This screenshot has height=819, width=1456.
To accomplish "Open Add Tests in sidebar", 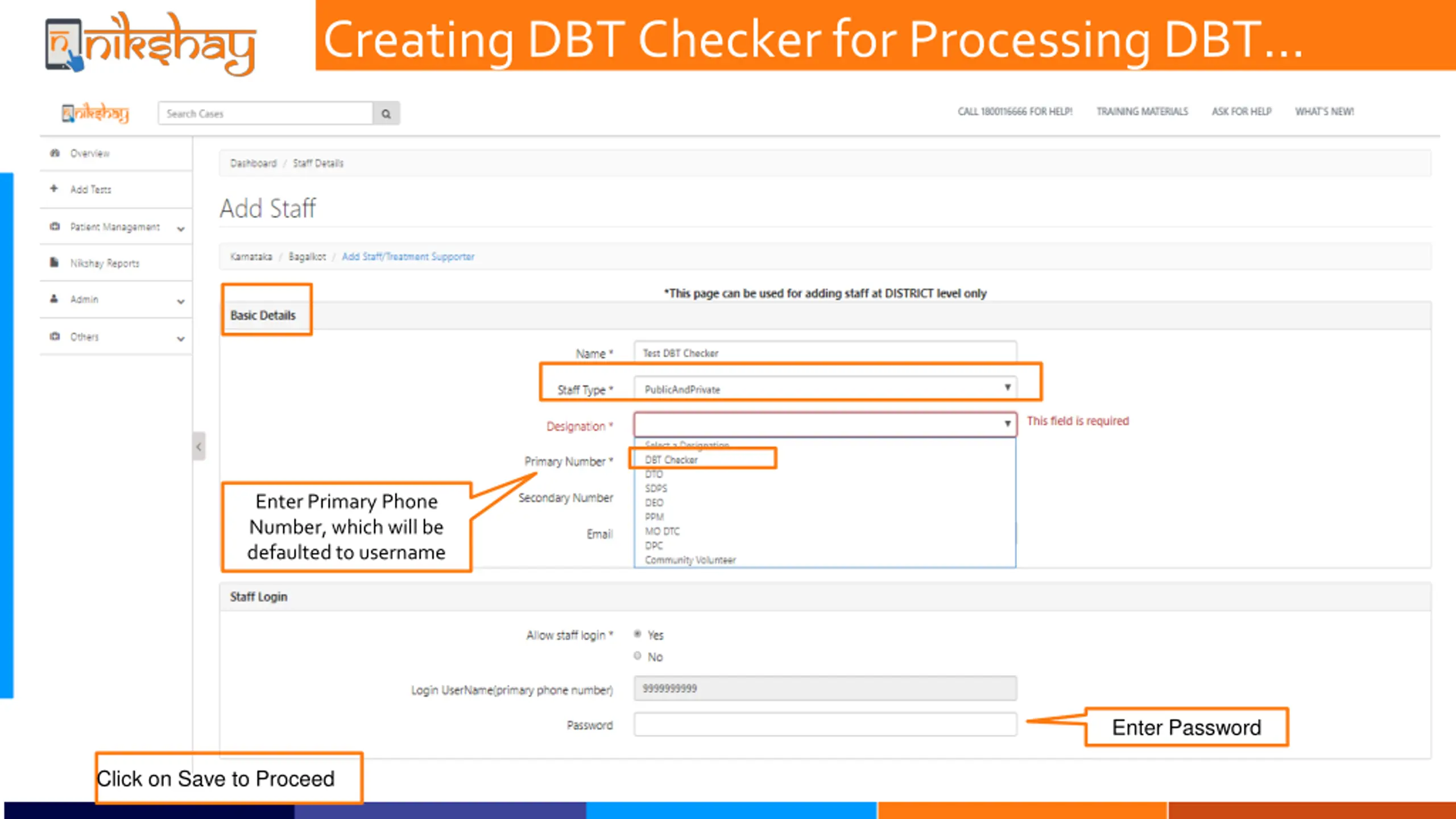I will coord(116,189).
